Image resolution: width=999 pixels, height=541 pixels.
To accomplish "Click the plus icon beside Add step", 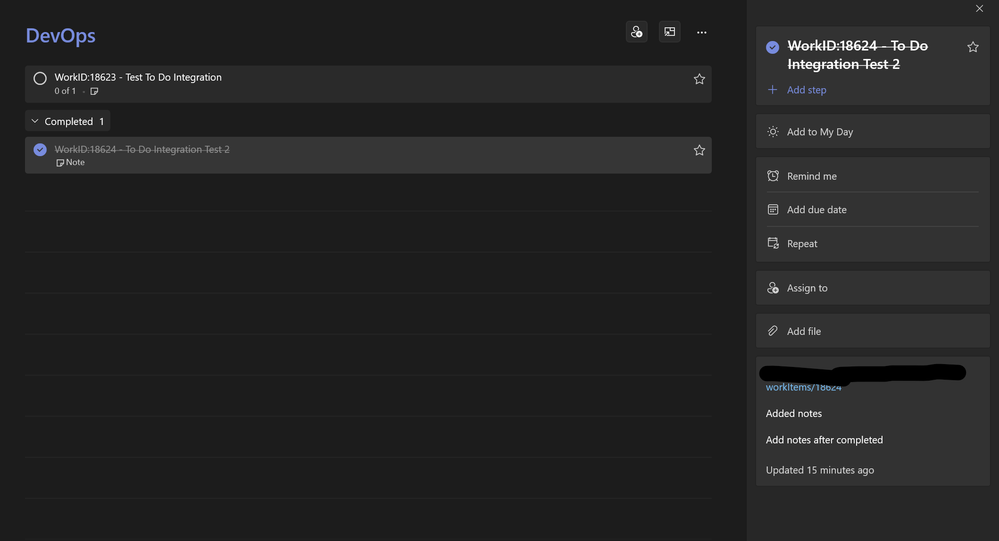I will pos(772,90).
